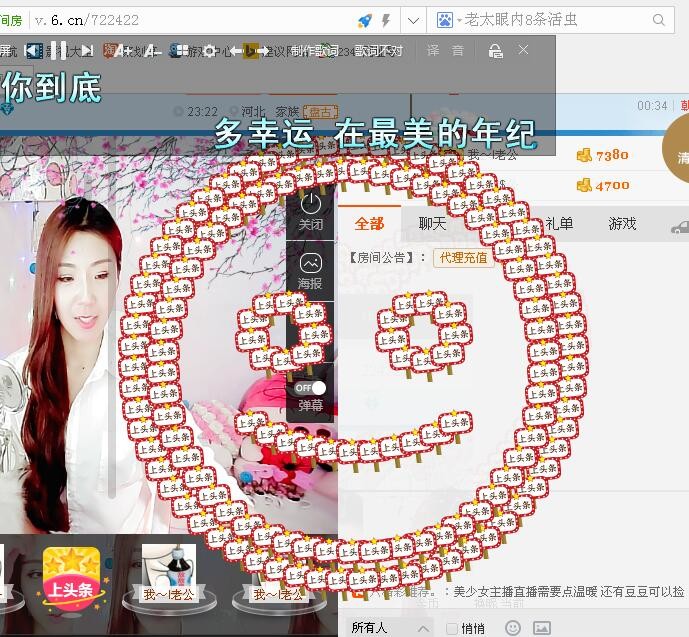Click the 4700 coin amount
The height and width of the screenshot is (637, 689).
pos(613,186)
